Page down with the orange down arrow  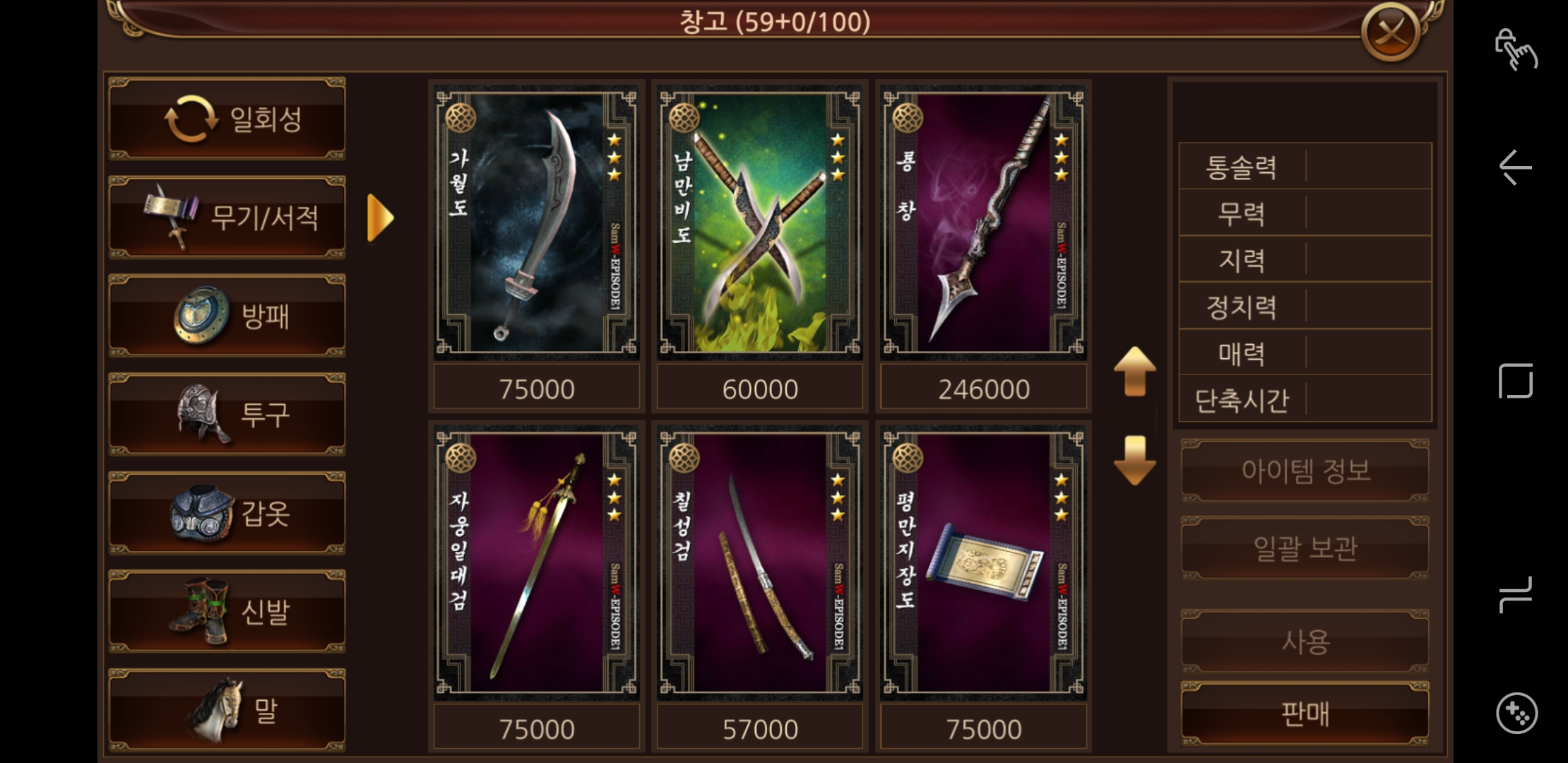pyautogui.click(x=1134, y=461)
